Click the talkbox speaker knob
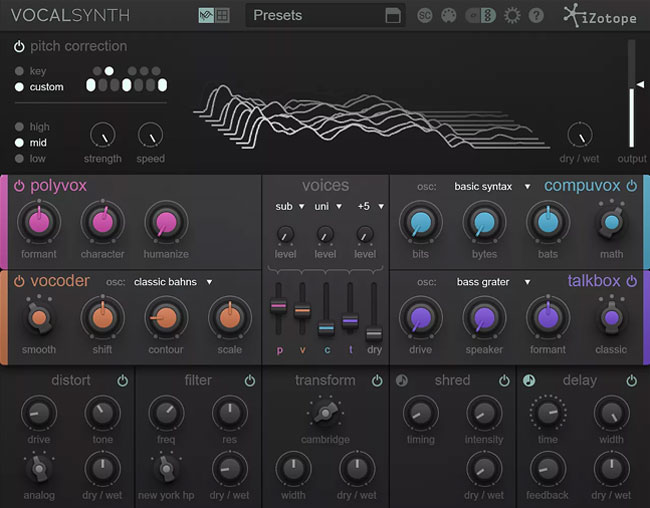650x508 pixels. (x=484, y=318)
